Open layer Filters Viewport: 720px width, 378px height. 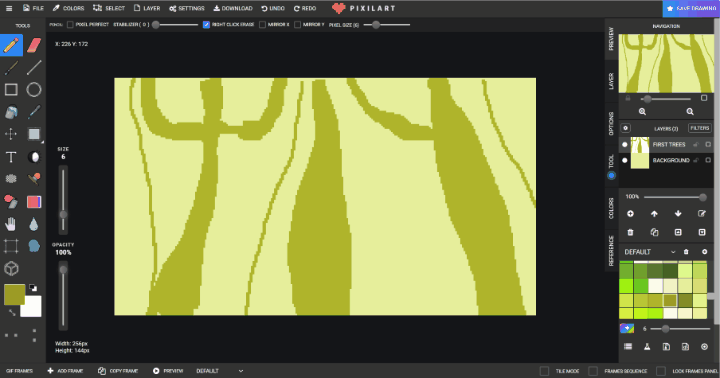(699, 128)
